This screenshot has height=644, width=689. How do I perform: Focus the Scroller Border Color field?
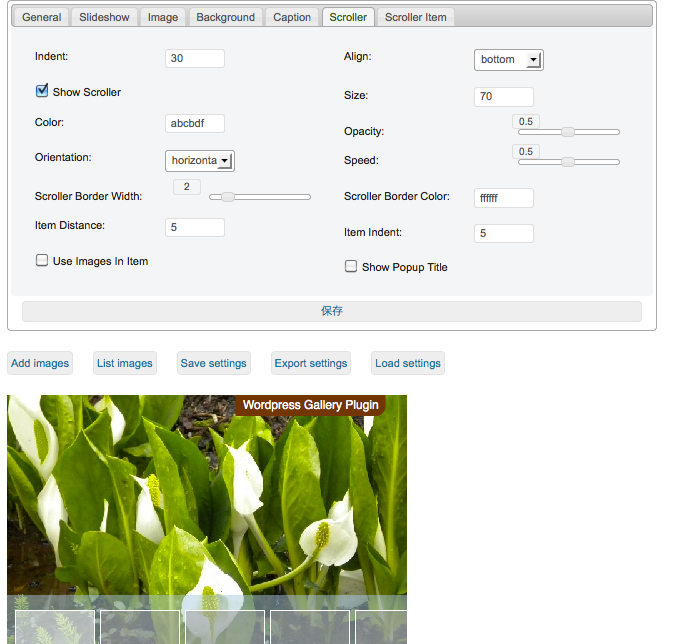click(503, 198)
